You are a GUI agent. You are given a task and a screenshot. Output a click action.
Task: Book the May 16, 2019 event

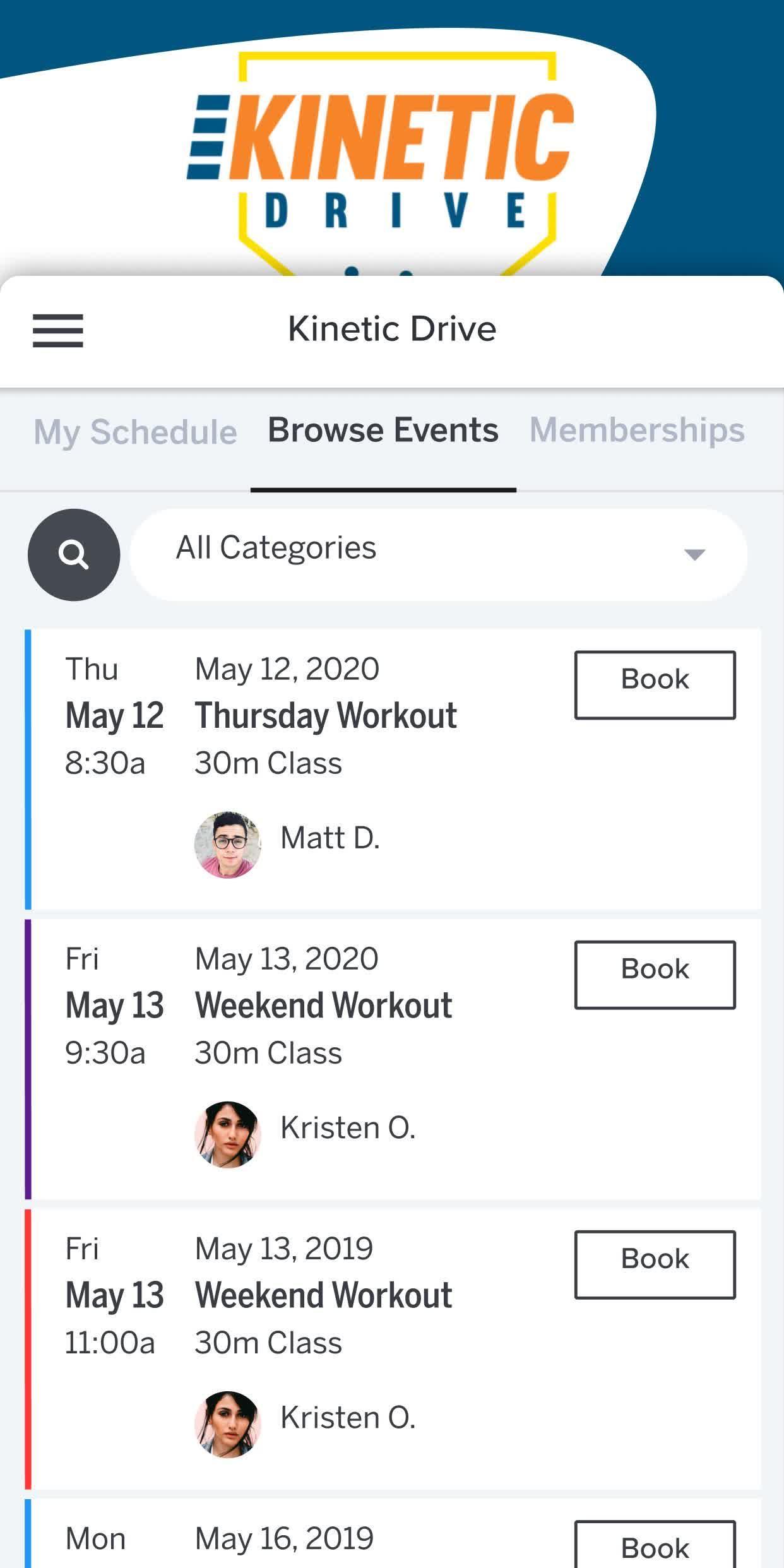click(x=655, y=1548)
